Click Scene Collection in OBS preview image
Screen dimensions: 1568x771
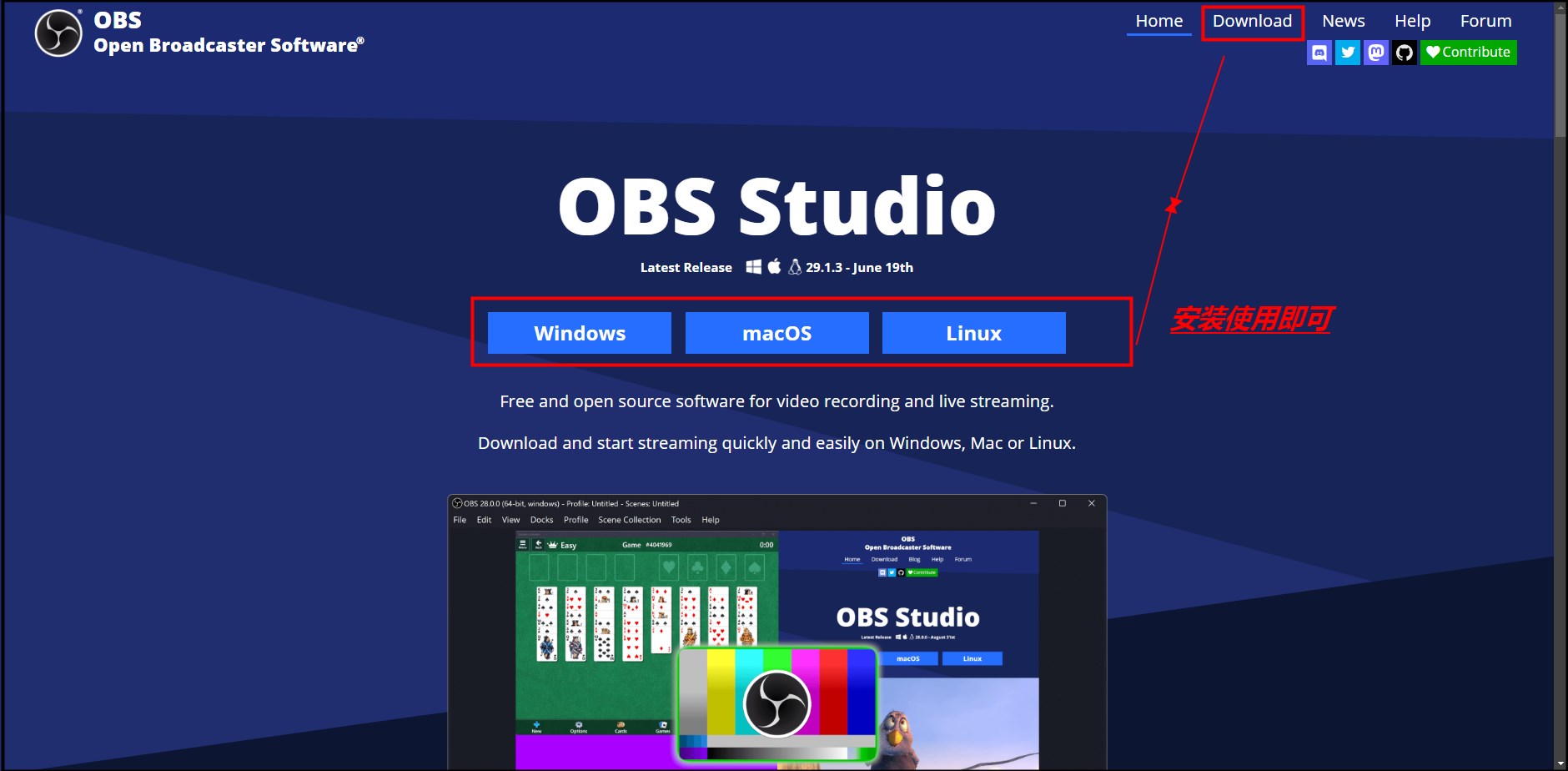(630, 520)
